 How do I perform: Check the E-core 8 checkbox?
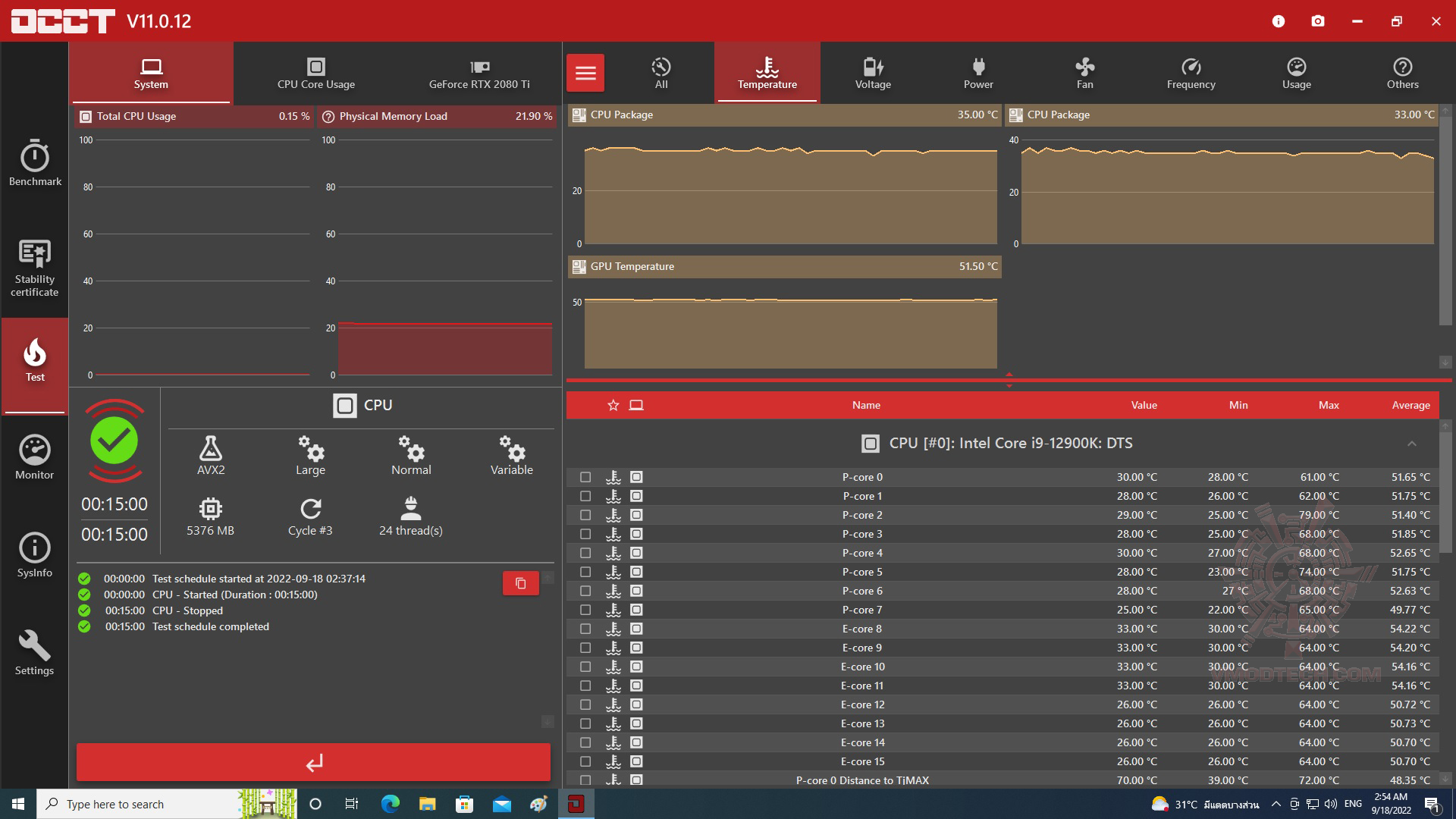[585, 629]
